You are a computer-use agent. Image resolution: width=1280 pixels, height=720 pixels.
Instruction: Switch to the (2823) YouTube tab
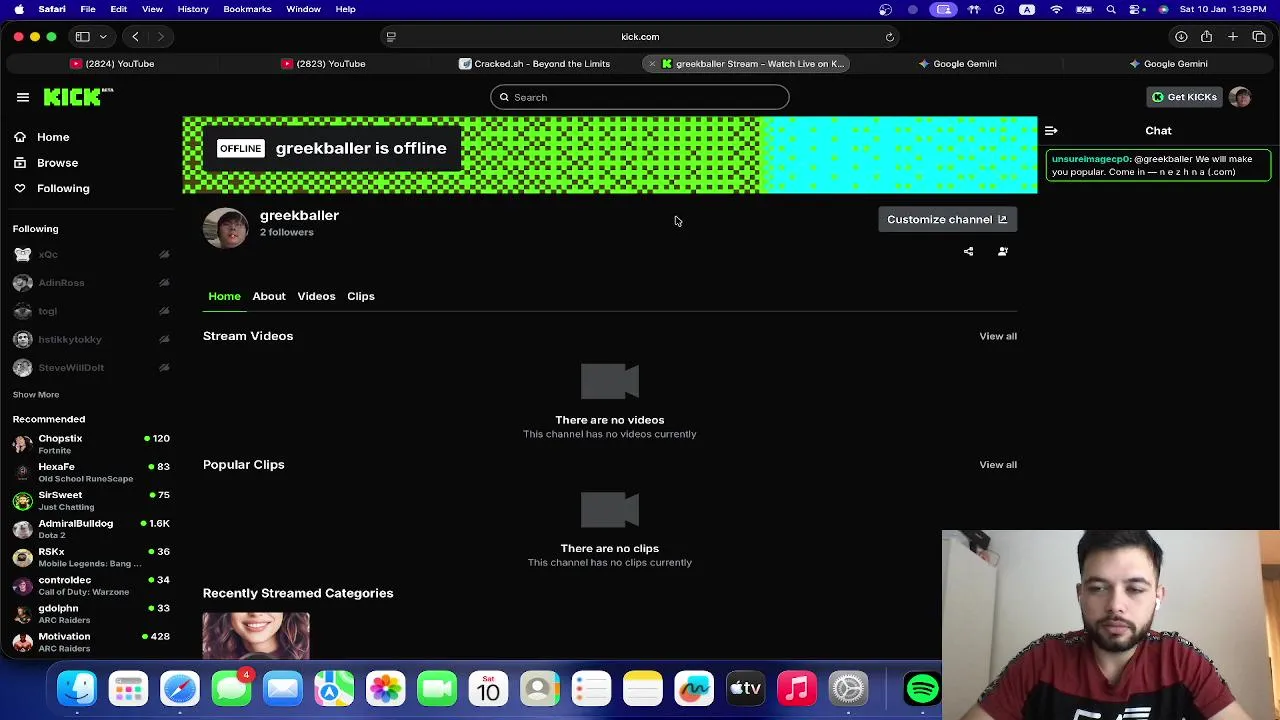point(324,64)
